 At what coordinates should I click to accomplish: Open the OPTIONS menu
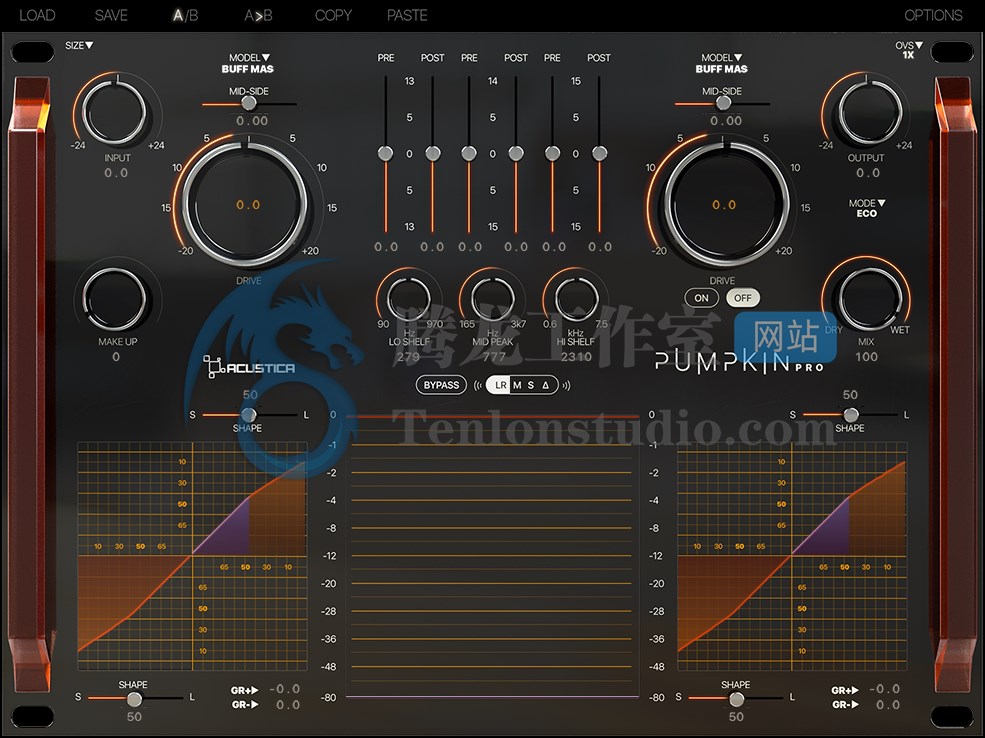(x=933, y=15)
